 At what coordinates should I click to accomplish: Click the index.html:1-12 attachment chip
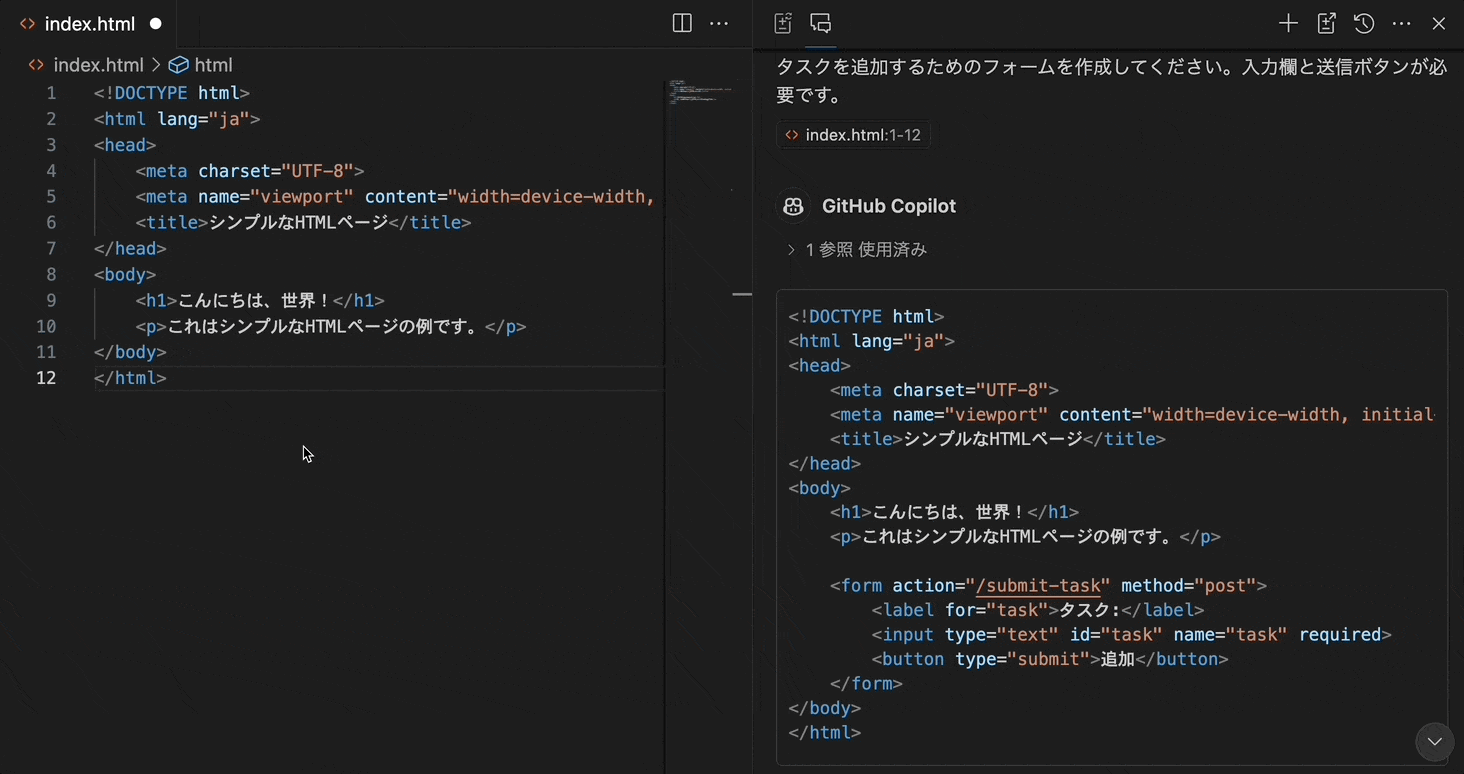pyautogui.click(x=853, y=135)
